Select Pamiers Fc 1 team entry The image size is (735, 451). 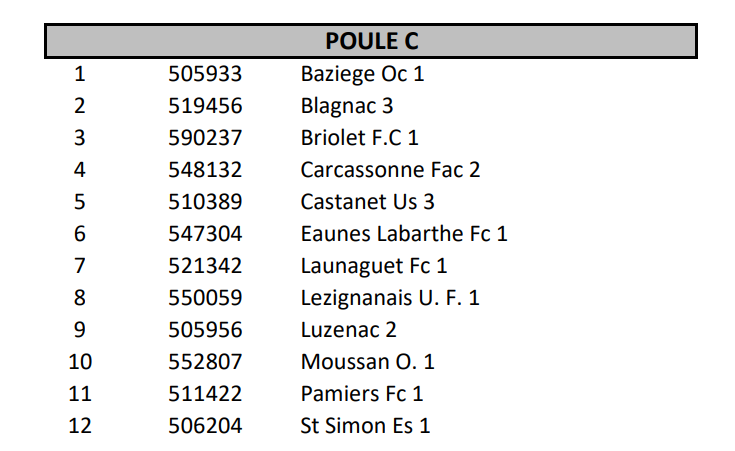tap(361, 394)
